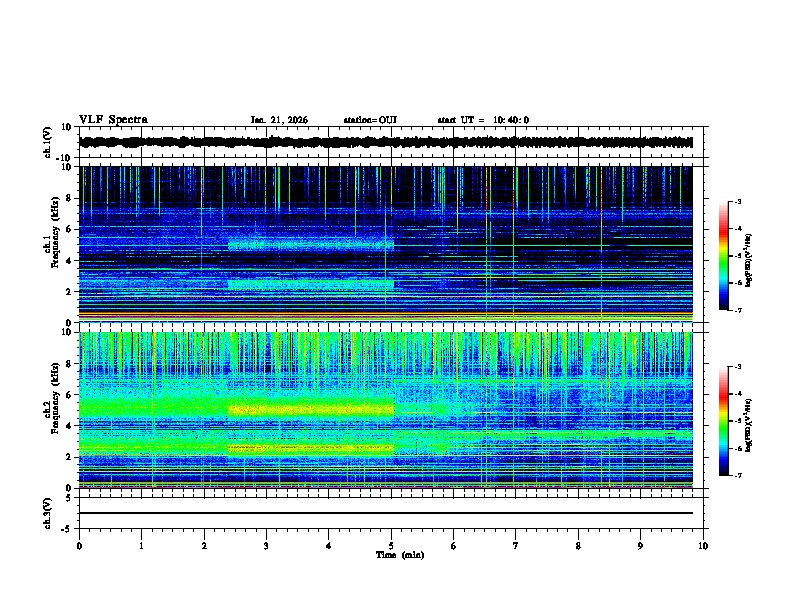Click the bright 5 kHz band in ch.1 spectrogram

point(311,245)
